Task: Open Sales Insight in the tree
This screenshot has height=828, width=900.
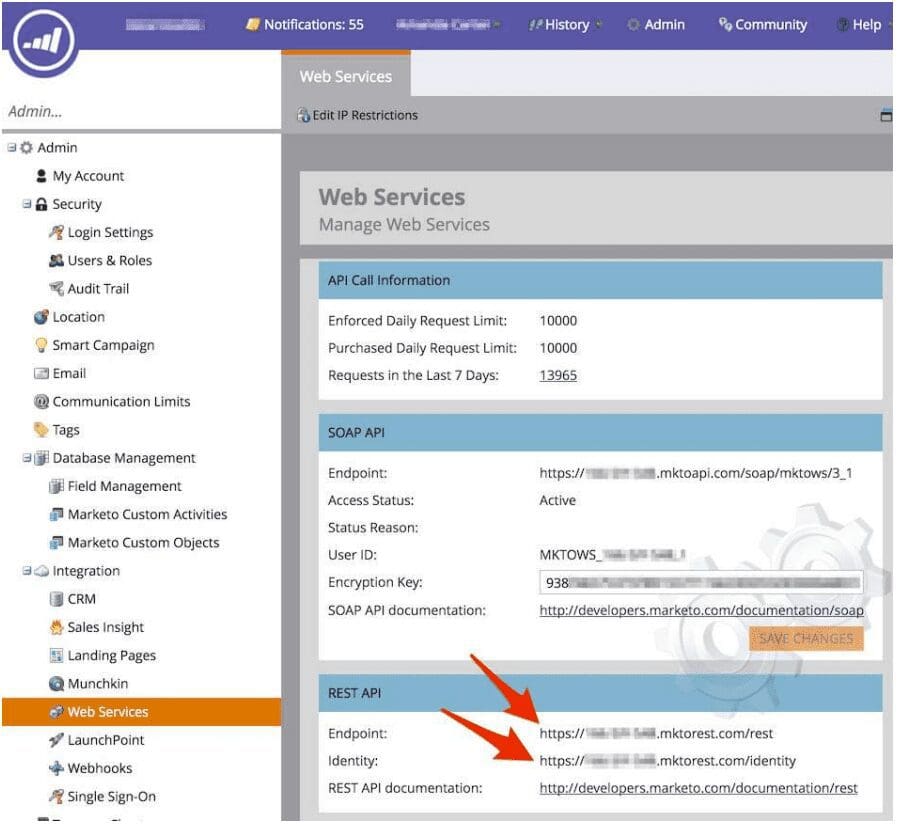Action: point(106,628)
